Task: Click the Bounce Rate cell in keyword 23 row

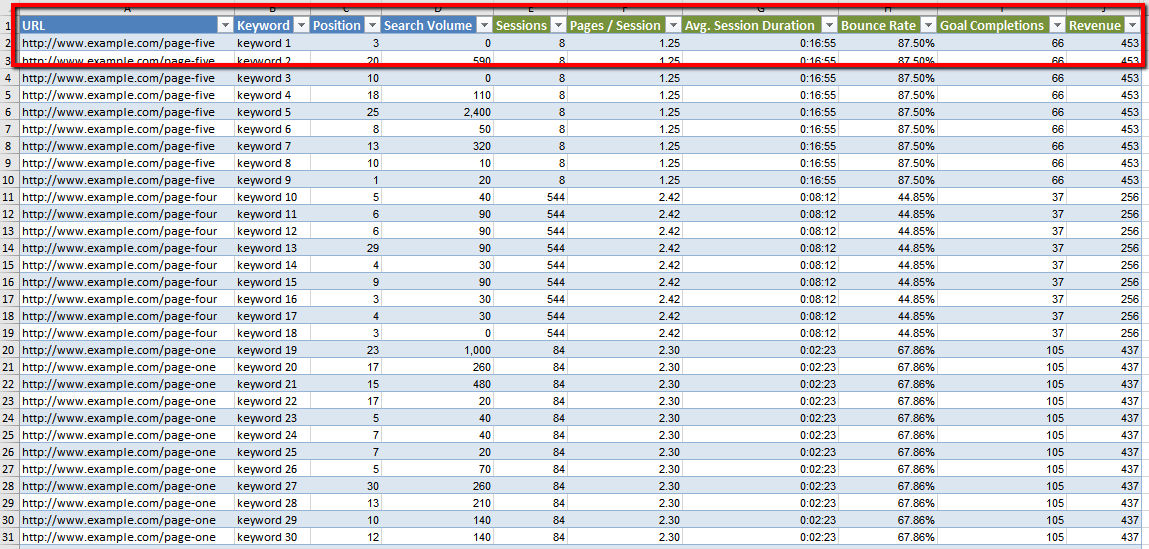Action: (887, 418)
